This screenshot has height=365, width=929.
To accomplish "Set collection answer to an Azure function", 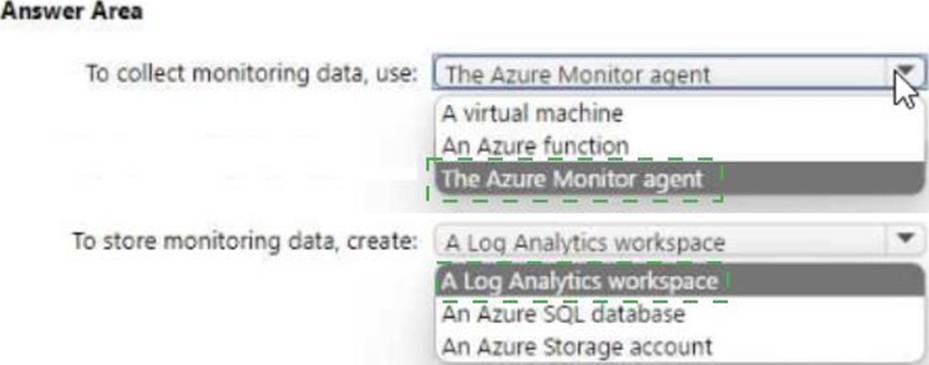I will [535, 146].
